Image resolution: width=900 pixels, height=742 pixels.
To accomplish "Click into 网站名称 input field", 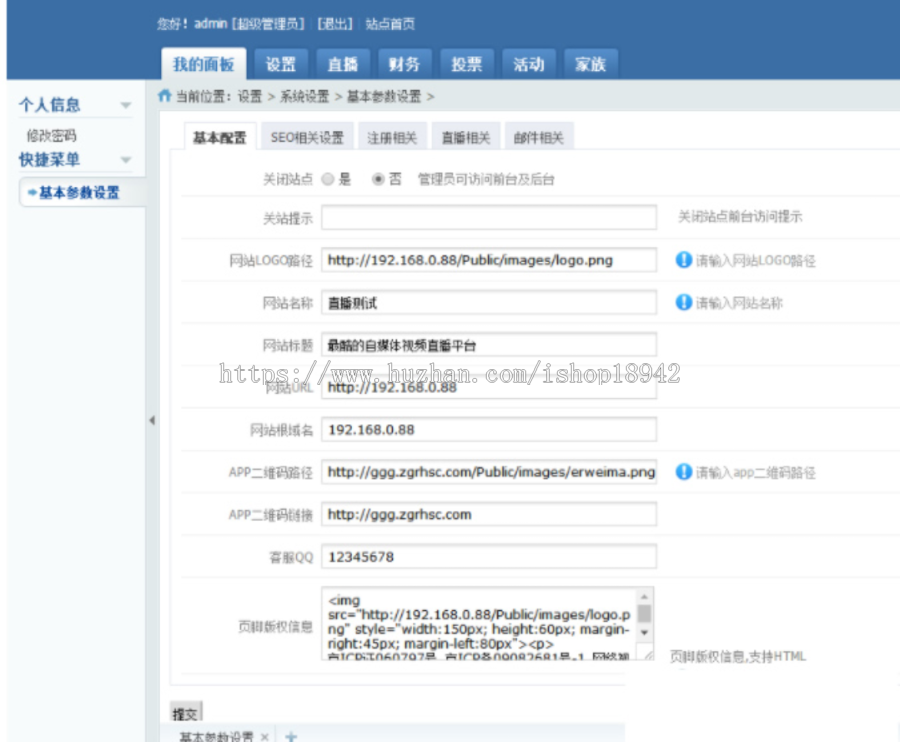I will tap(489, 302).
